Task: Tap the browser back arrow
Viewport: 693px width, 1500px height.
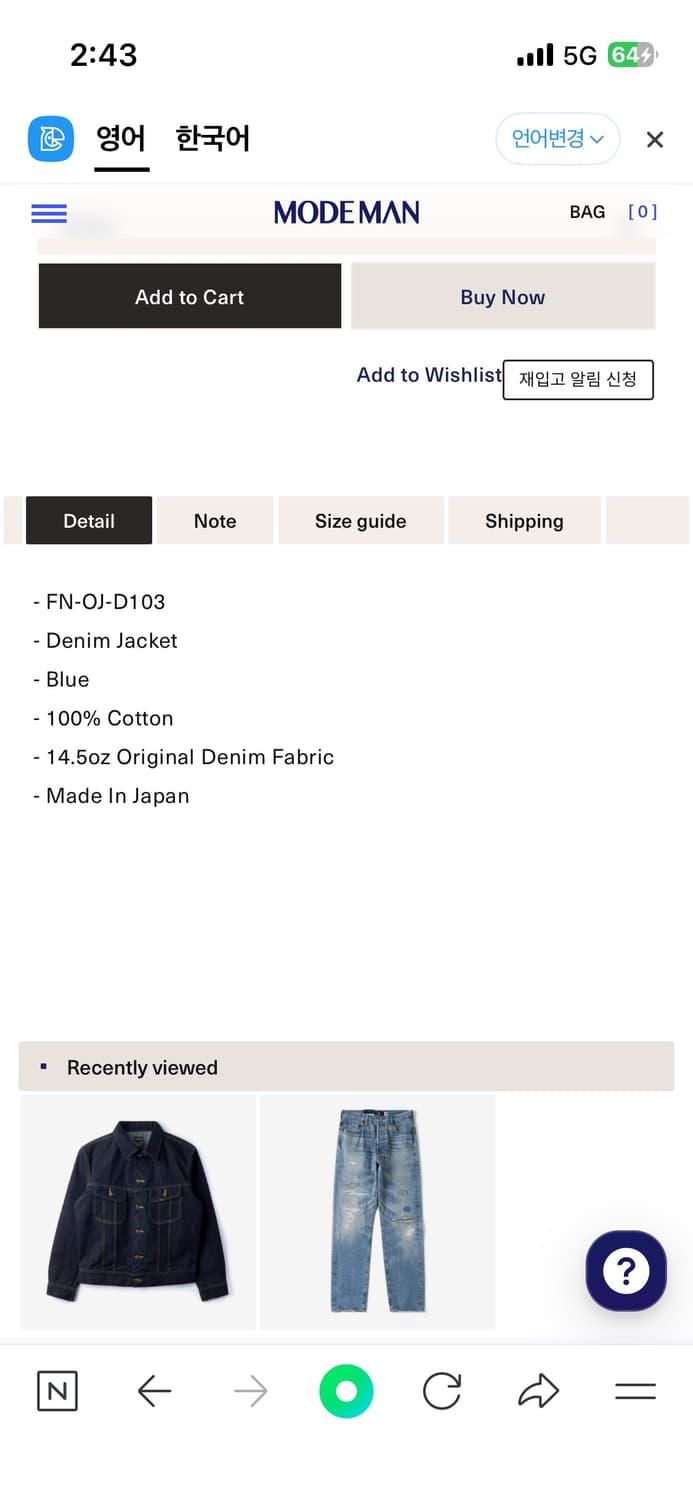Action: (x=153, y=1390)
